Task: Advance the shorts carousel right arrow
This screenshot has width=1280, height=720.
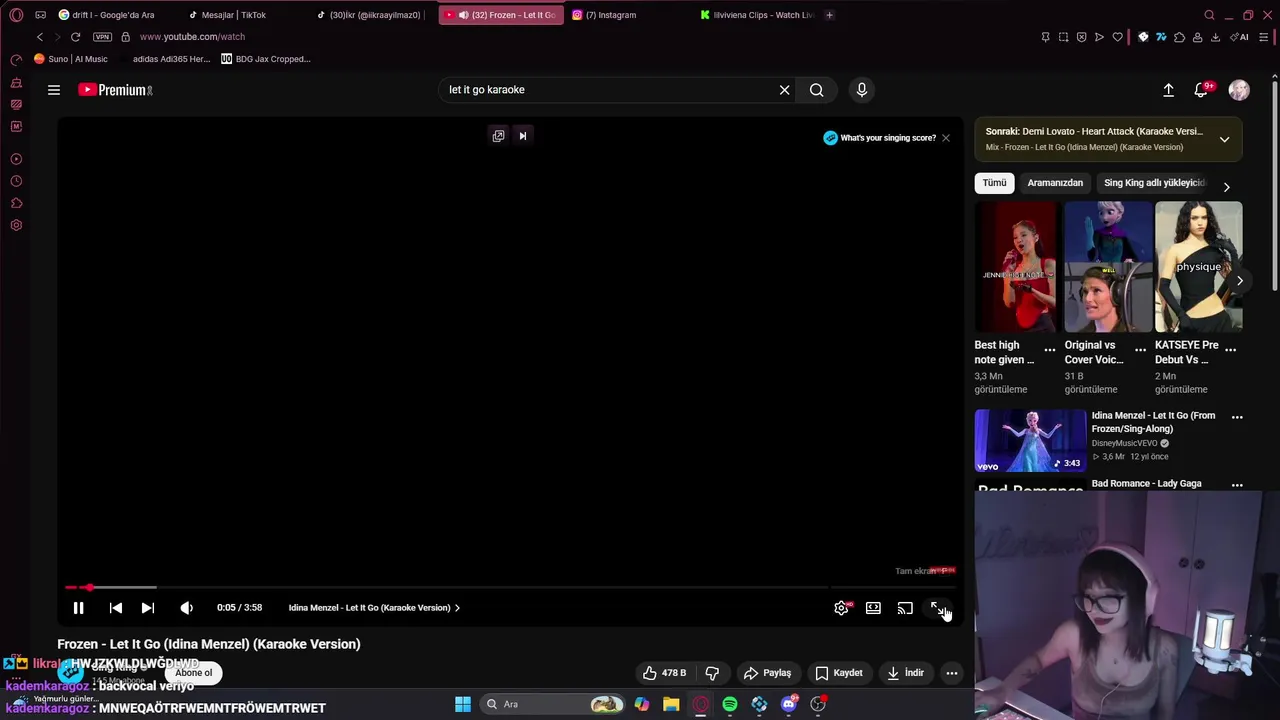Action: coord(1240,281)
